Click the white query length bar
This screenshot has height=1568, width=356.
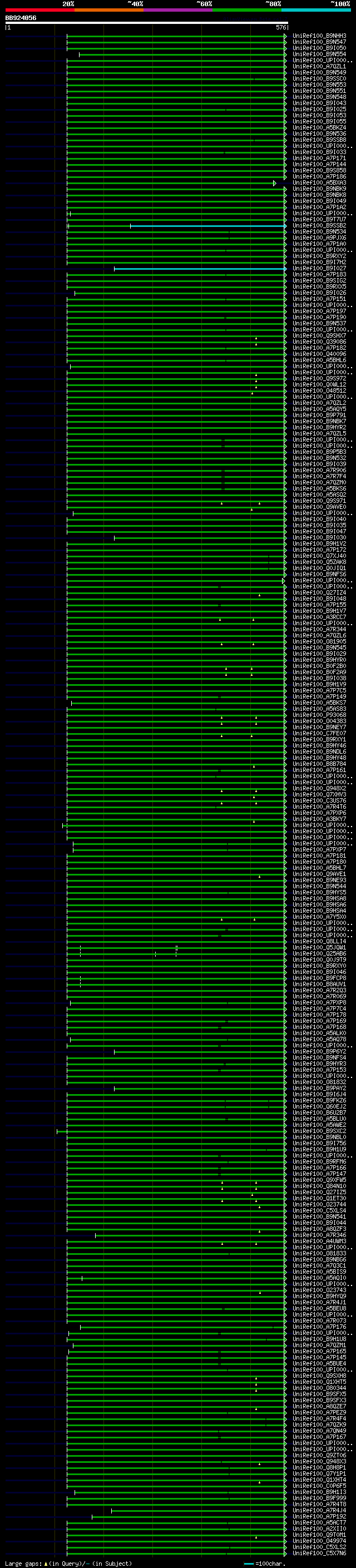(x=147, y=22)
